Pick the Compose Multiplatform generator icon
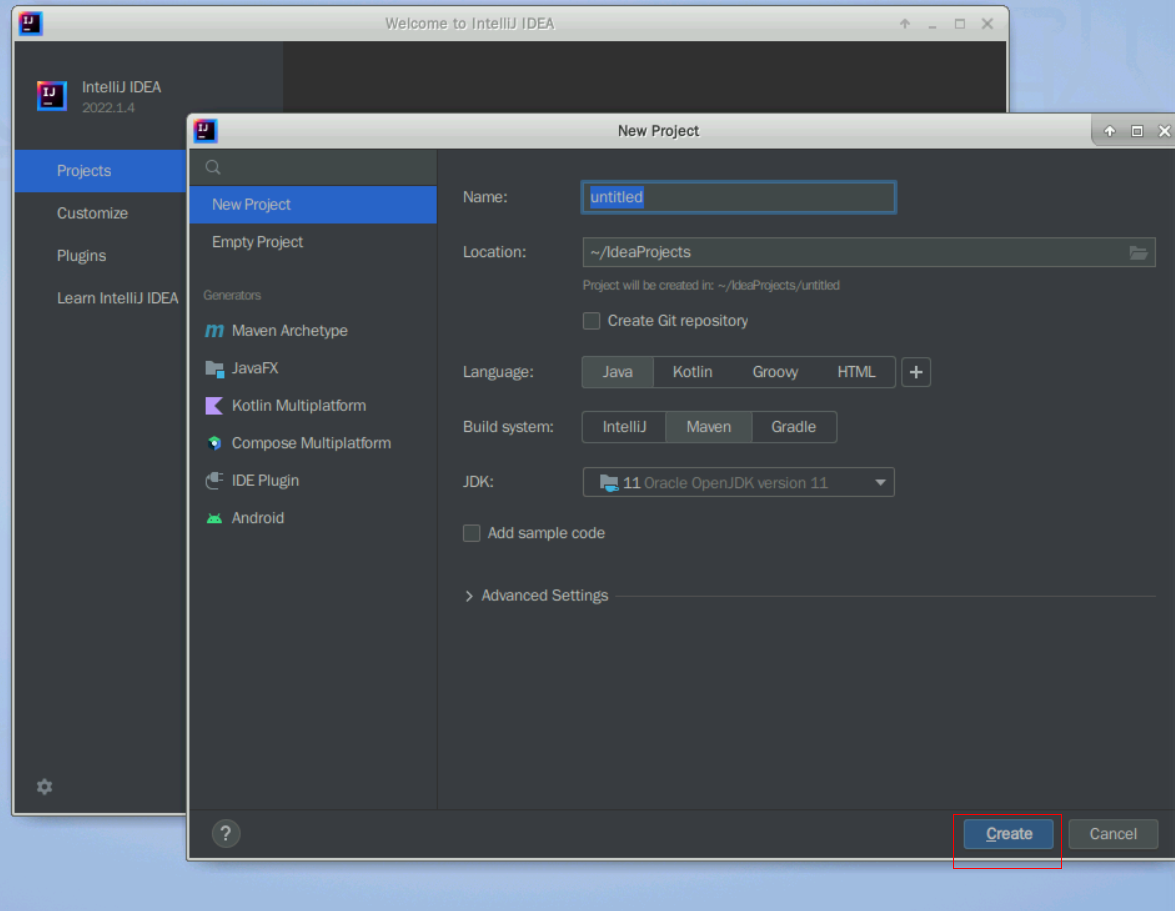 (x=214, y=443)
